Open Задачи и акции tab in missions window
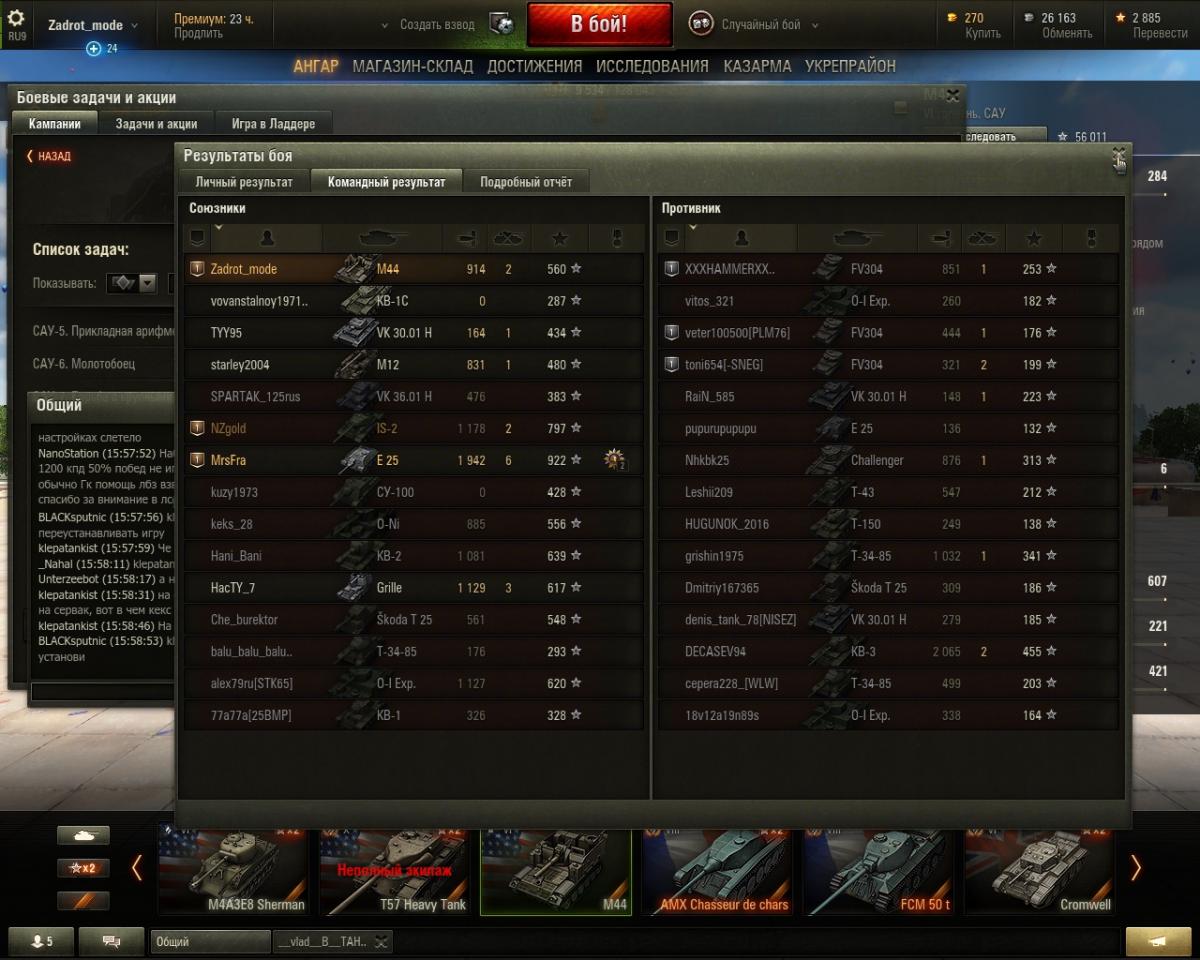 pos(156,124)
